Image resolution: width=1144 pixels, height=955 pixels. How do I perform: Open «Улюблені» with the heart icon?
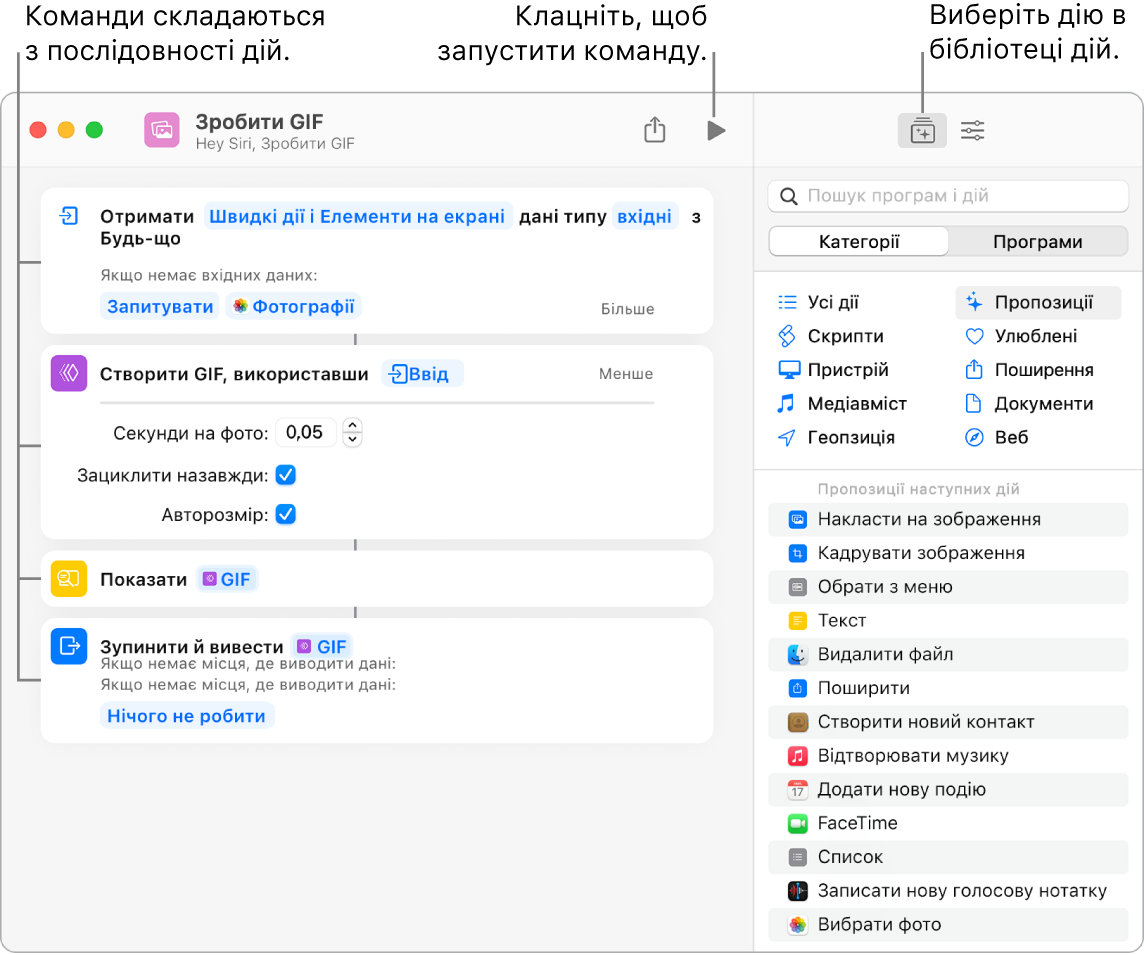click(974, 336)
